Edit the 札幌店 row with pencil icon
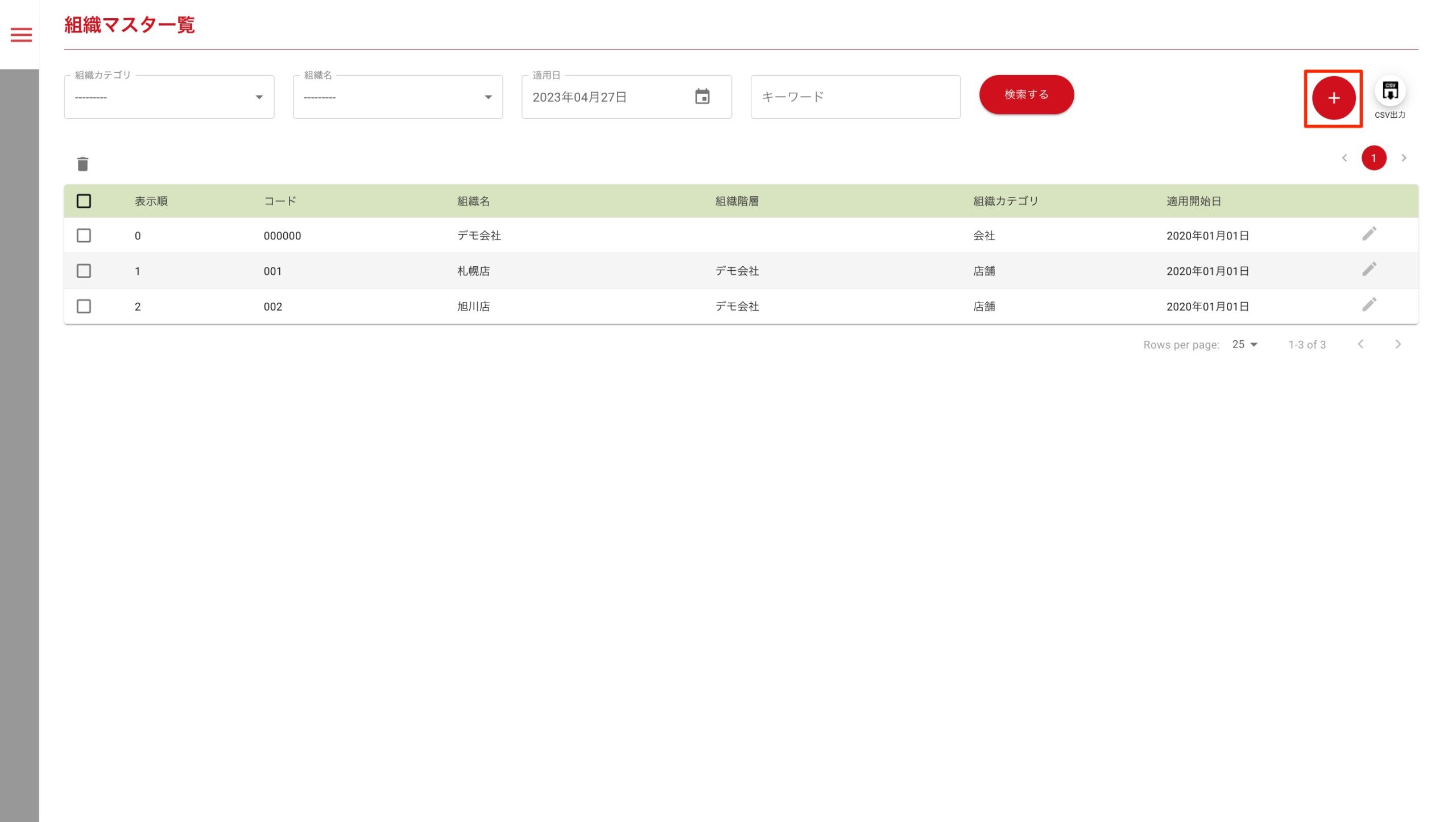 point(1369,269)
